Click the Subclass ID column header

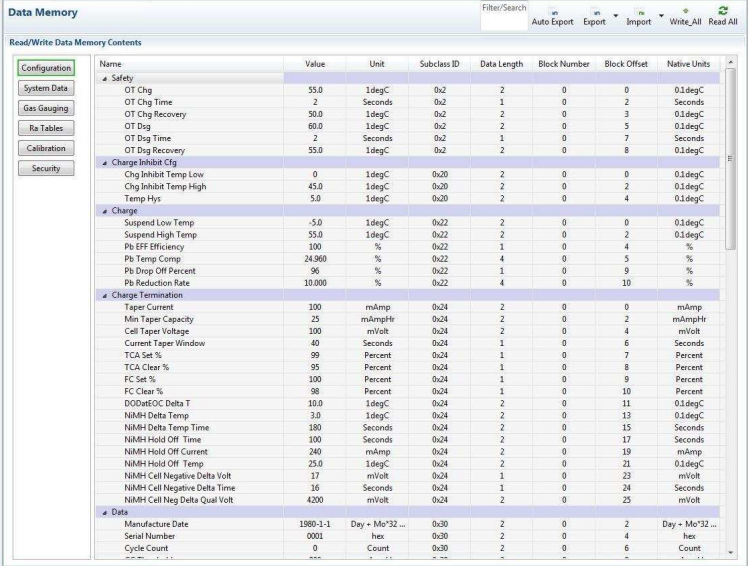[x=439, y=64]
